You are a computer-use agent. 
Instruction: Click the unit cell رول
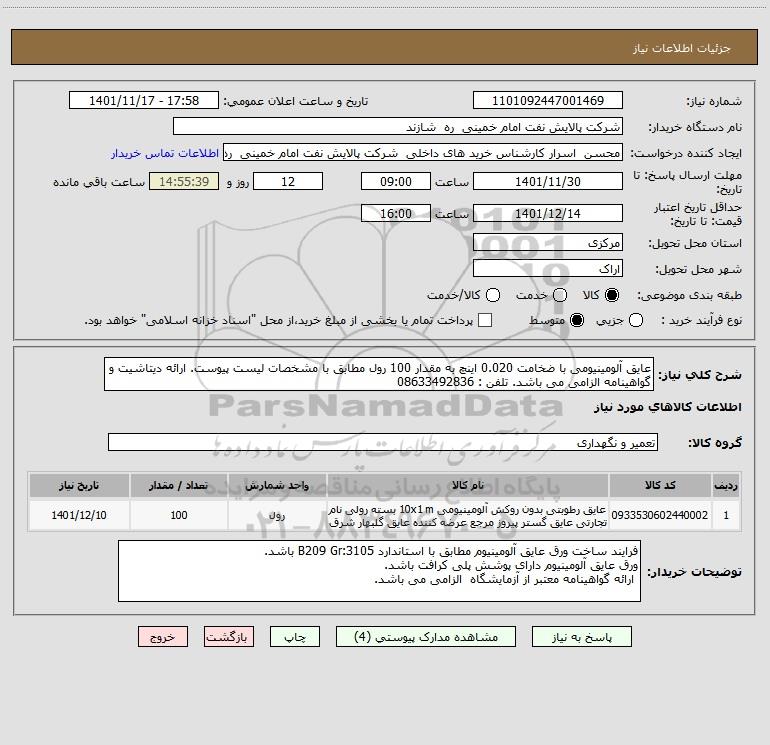coord(277,515)
